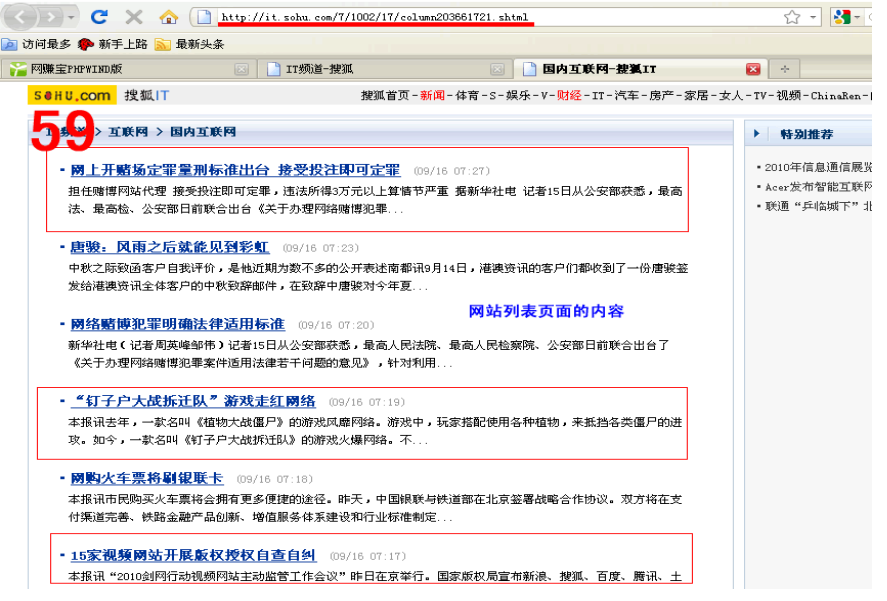
Task: Open sidebar link Acer发布智能互联网
Action: click(818, 187)
